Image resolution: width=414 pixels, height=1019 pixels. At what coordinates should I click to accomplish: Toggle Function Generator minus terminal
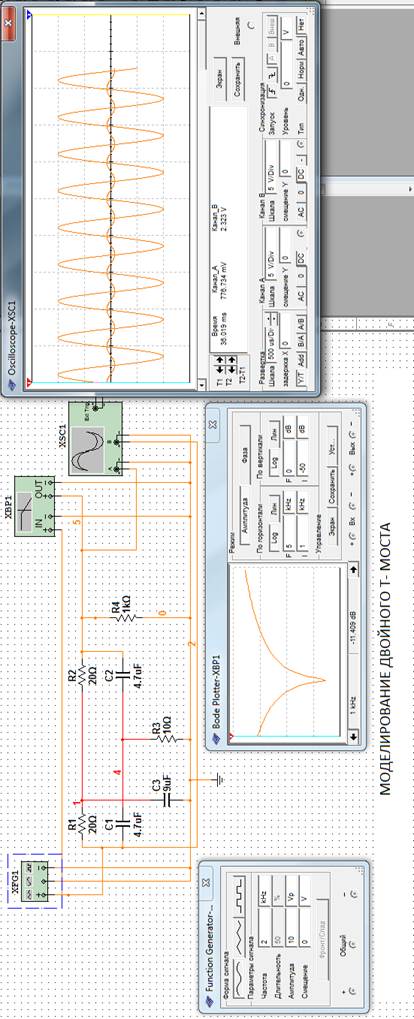tap(354, 894)
